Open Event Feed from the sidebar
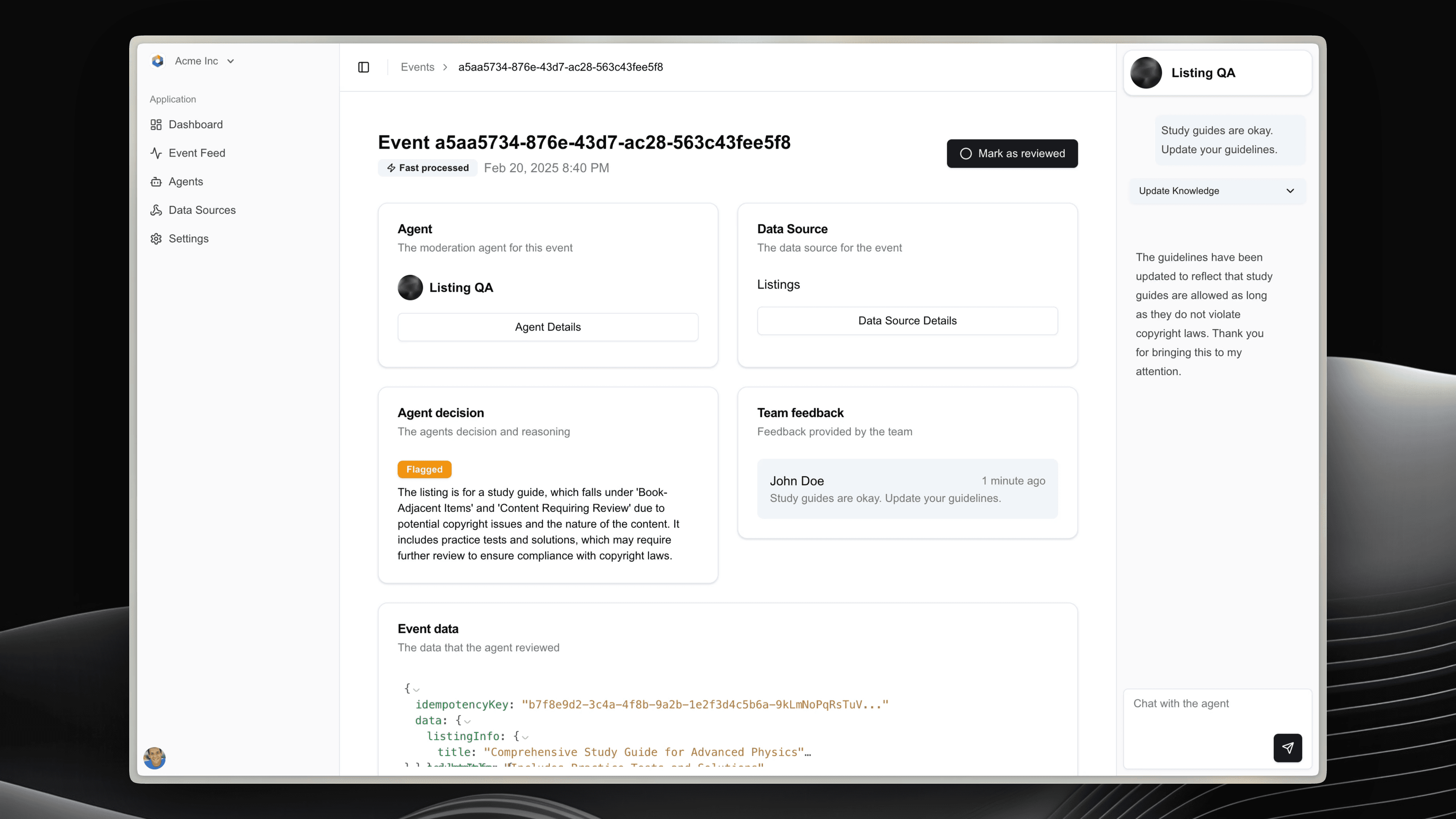Screen dimensions: 1456x819 pyautogui.click(x=197, y=153)
